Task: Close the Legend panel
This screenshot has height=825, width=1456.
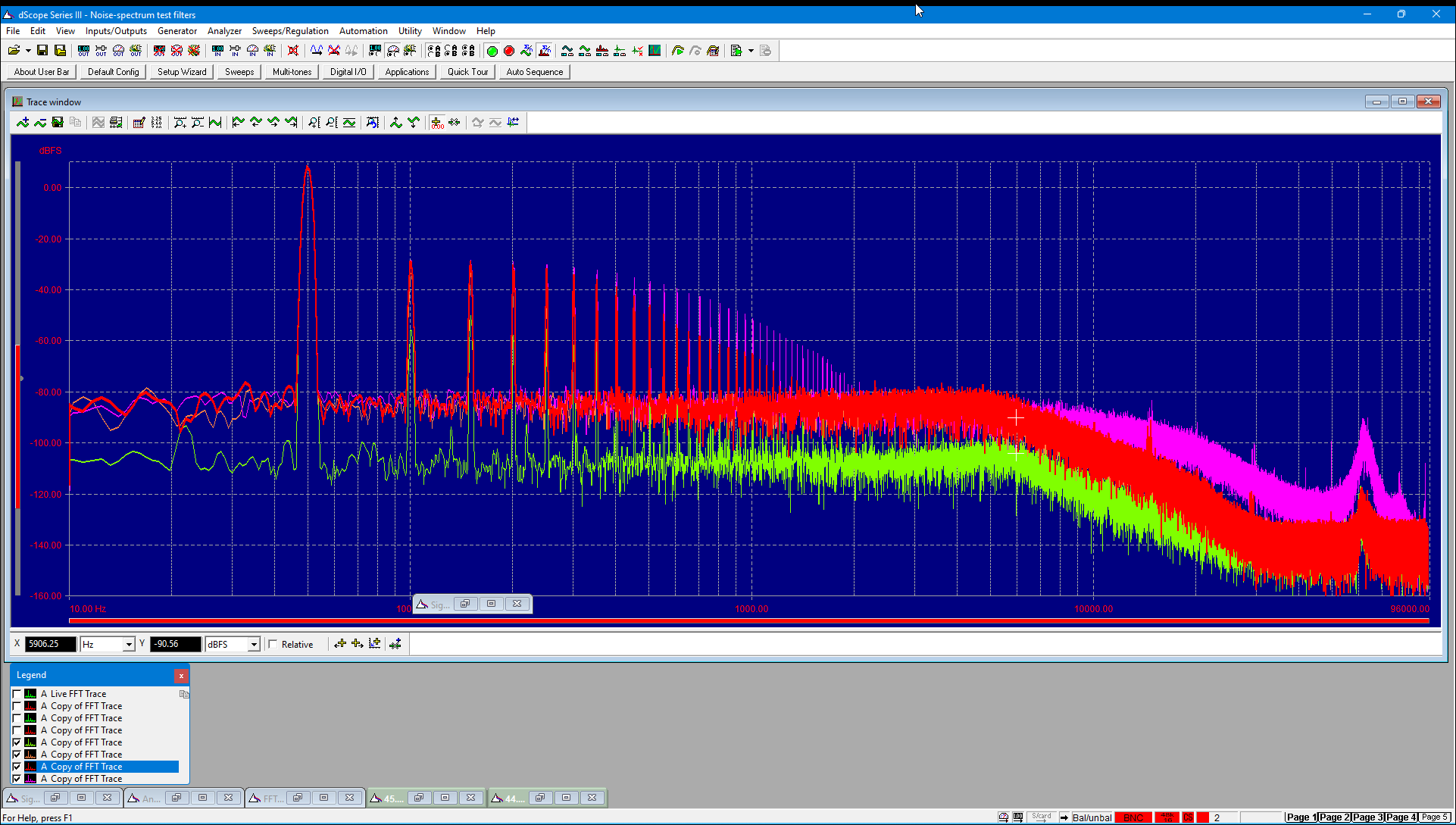Action: [x=181, y=675]
